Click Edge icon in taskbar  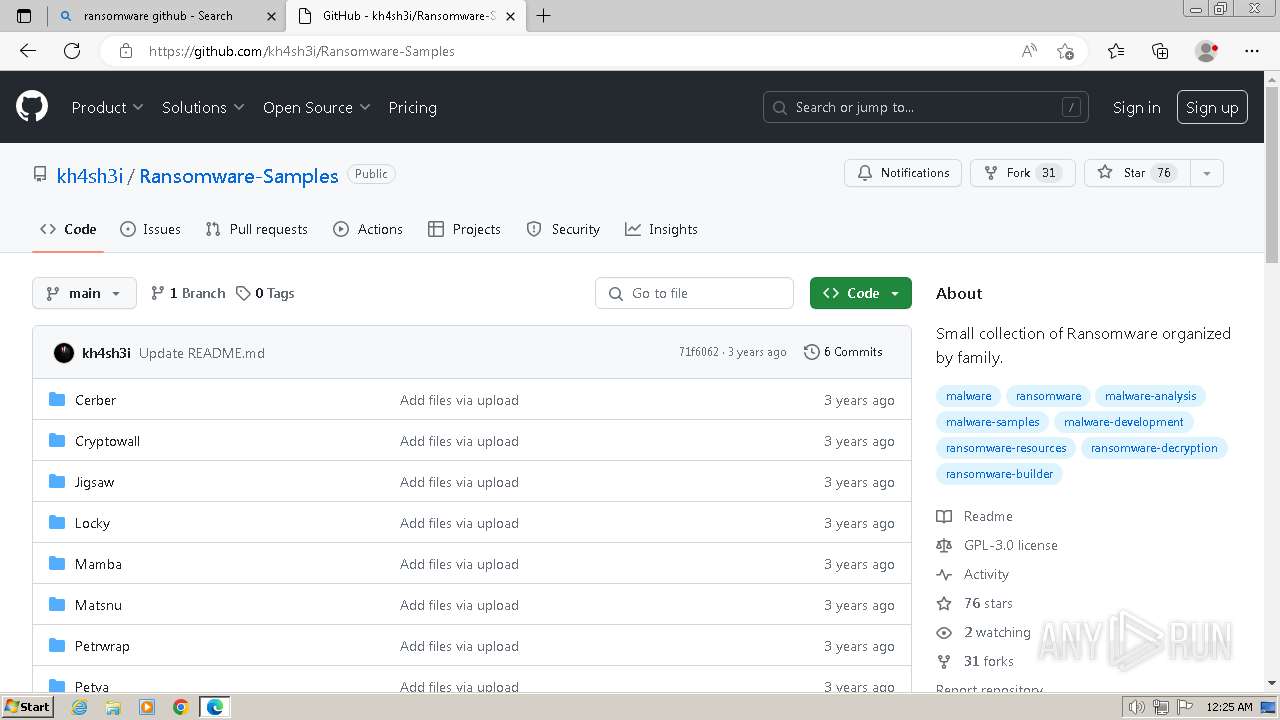pos(215,707)
